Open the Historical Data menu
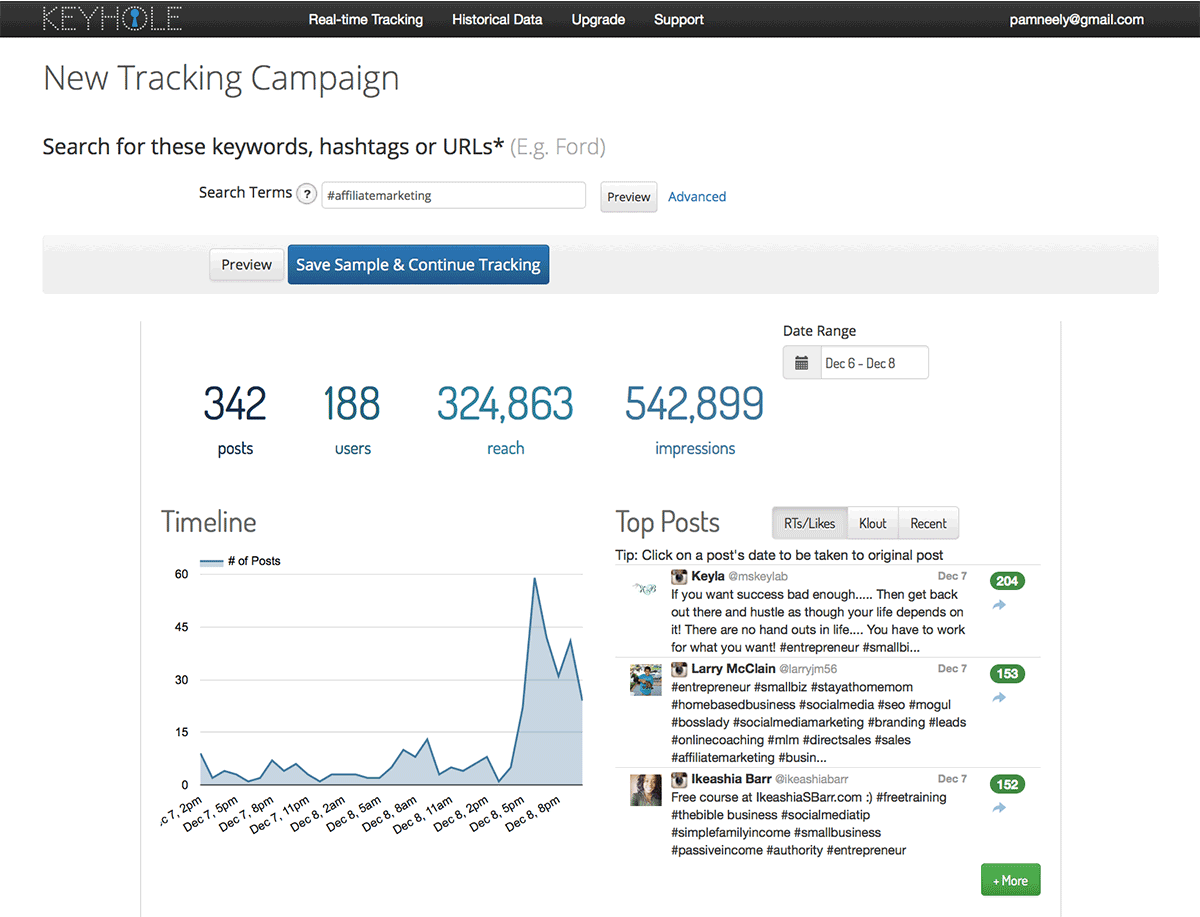 tap(497, 19)
